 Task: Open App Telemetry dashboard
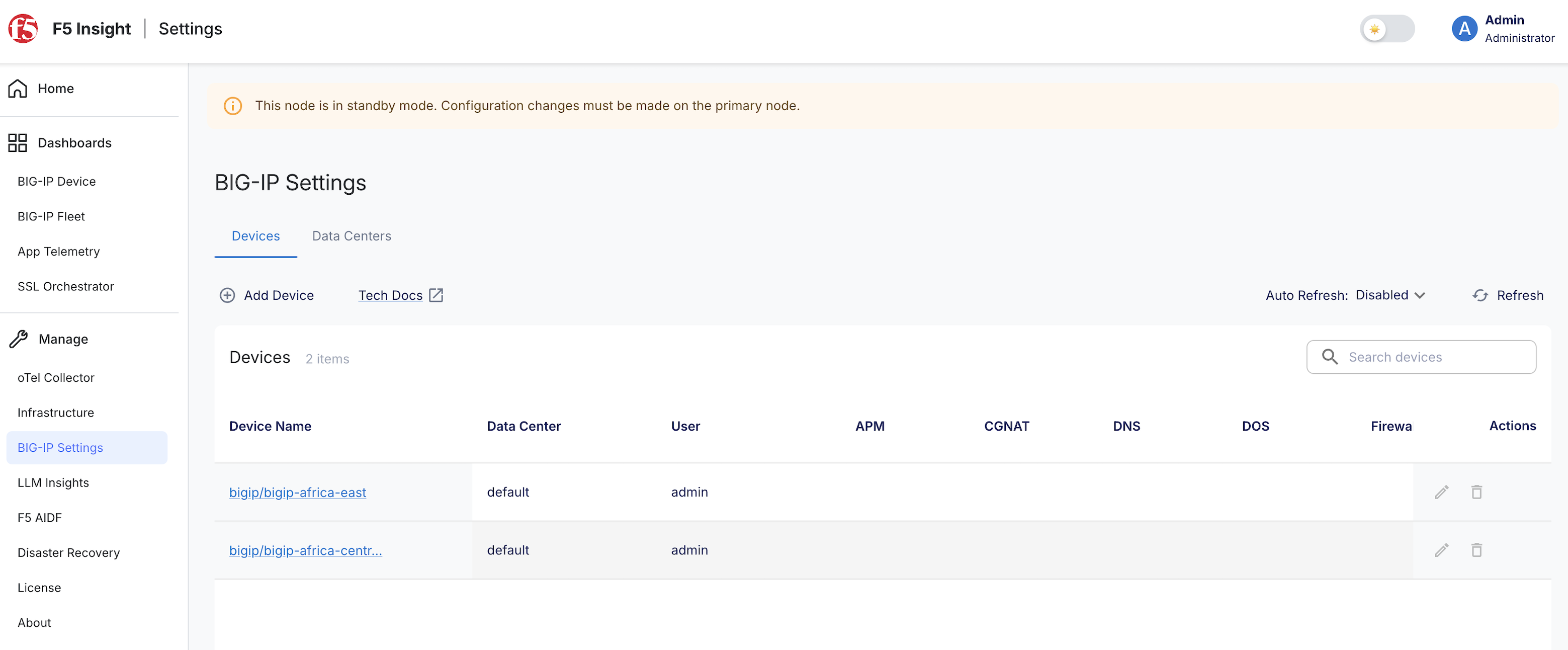pos(58,252)
